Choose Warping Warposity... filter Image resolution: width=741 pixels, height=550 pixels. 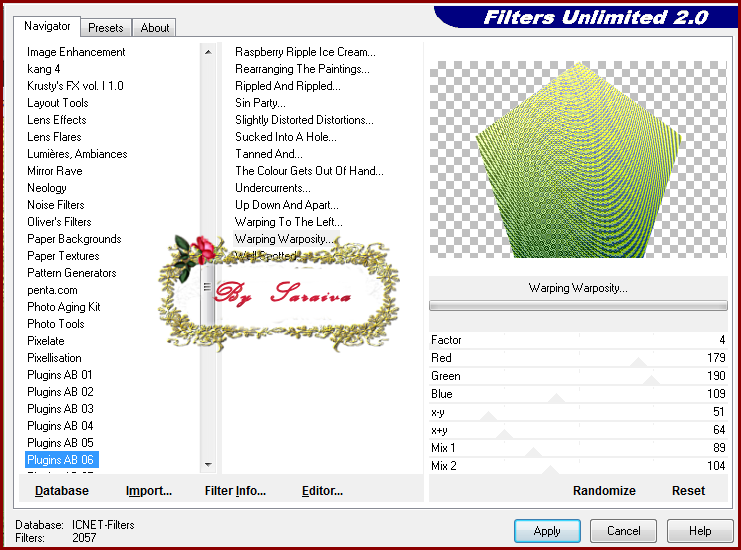coord(286,239)
